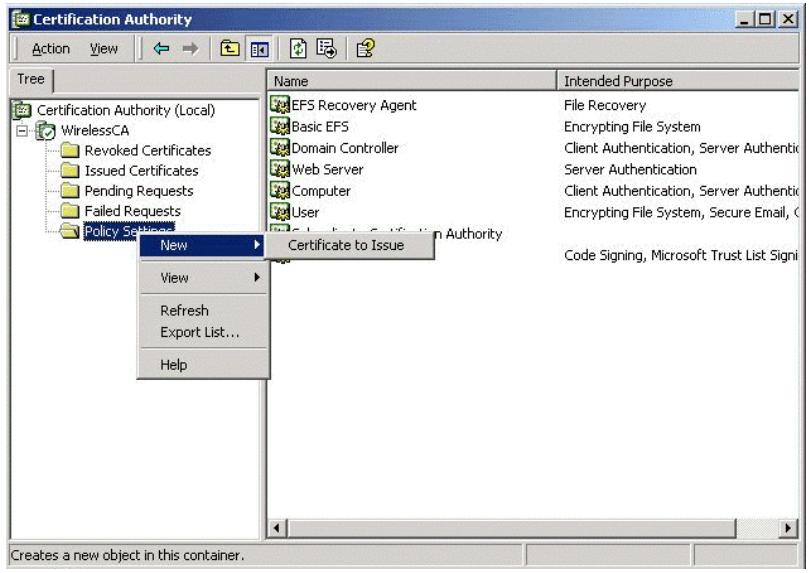Select Certification Authority (Local) tree label
The width and height of the screenshot is (809, 573).
click(x=126, y=110)
